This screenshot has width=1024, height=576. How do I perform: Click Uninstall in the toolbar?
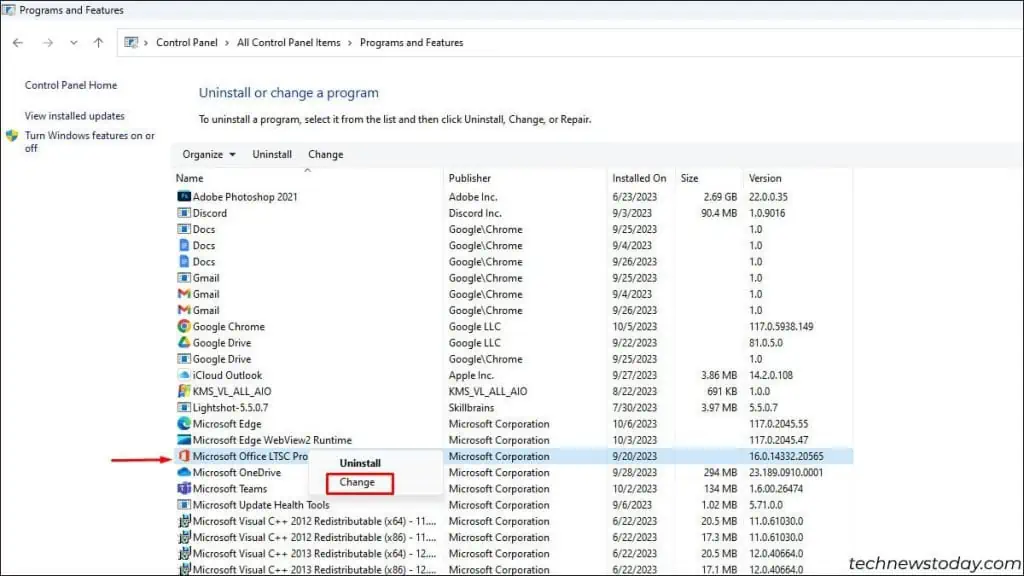[272, 154]
